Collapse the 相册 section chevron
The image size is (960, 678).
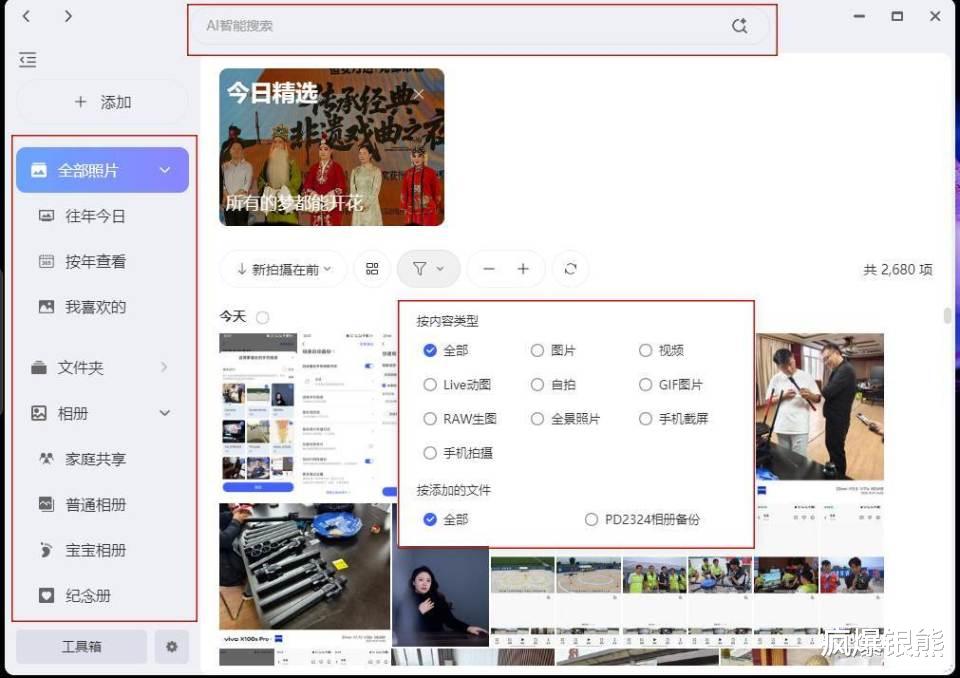tap(165, 413)
